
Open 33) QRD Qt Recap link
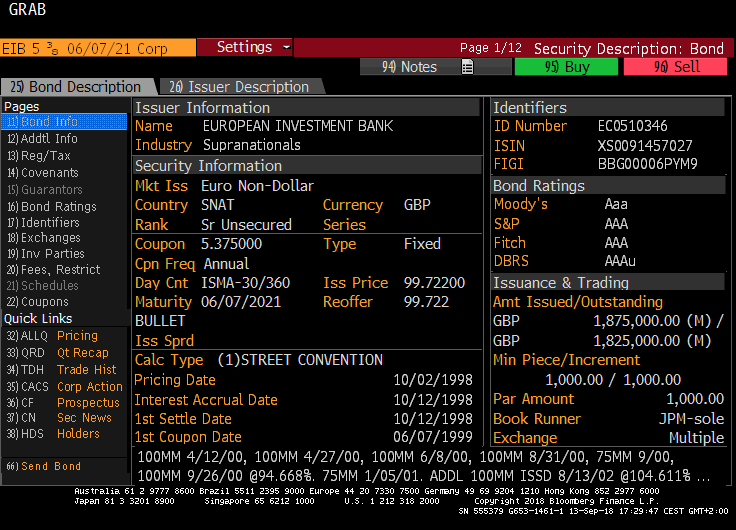tap(57, 353)
